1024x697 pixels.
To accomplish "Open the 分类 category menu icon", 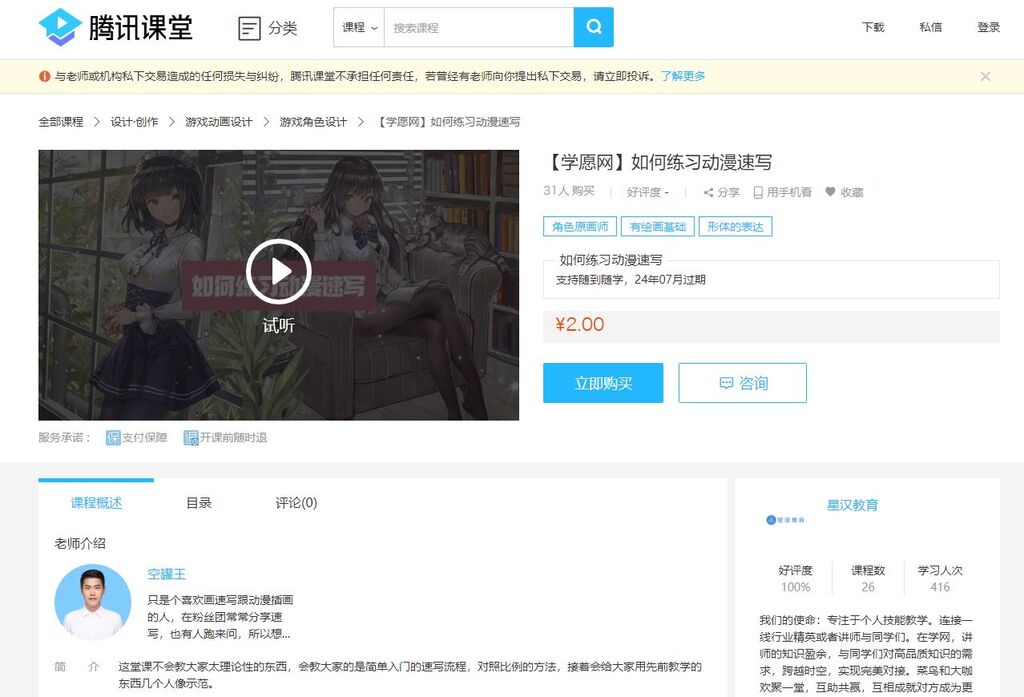I will click(249, 28).
